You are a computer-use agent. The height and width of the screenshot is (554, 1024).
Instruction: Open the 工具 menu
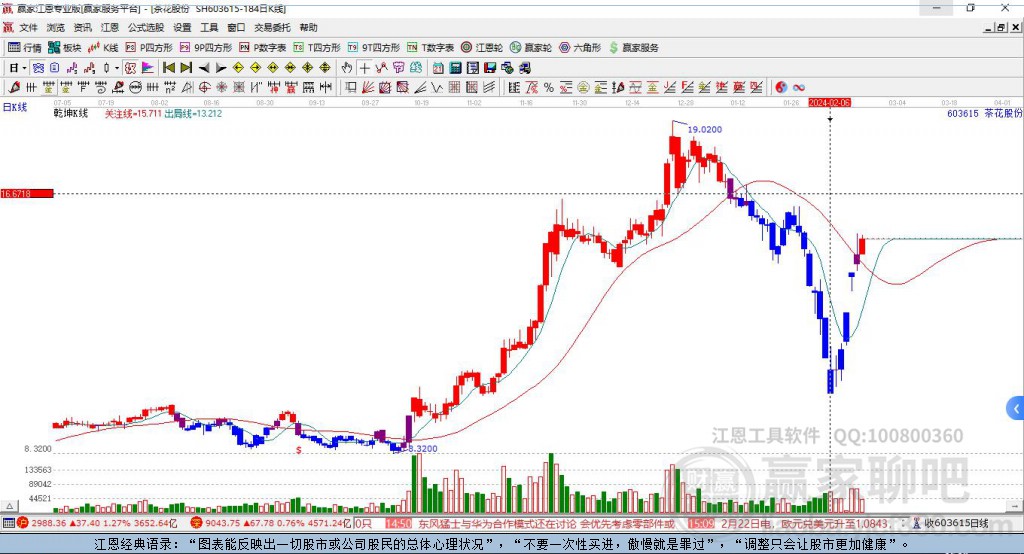[x=209, y=27]
